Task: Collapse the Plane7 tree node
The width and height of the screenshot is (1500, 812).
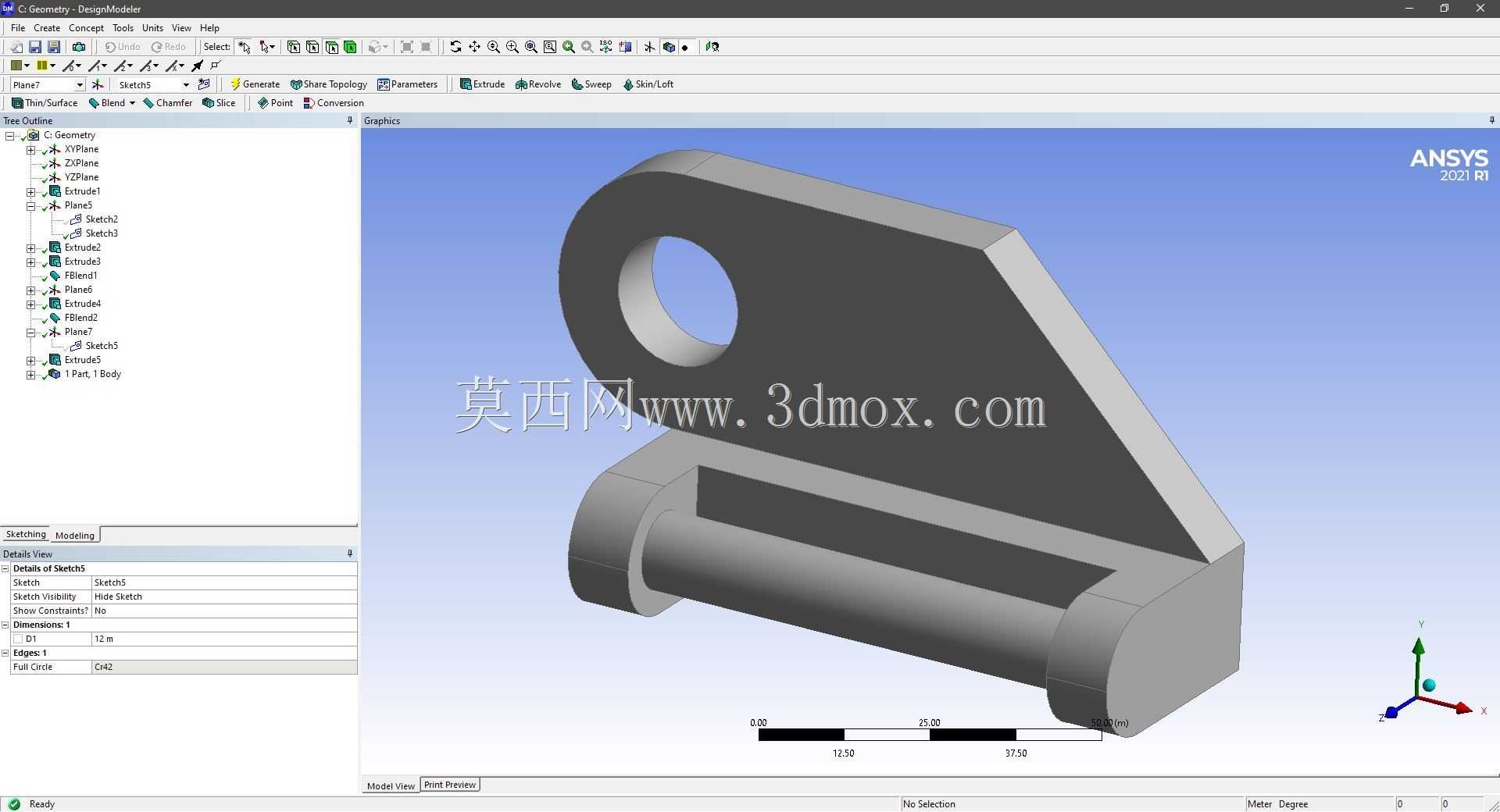Action: pos(31,333)
